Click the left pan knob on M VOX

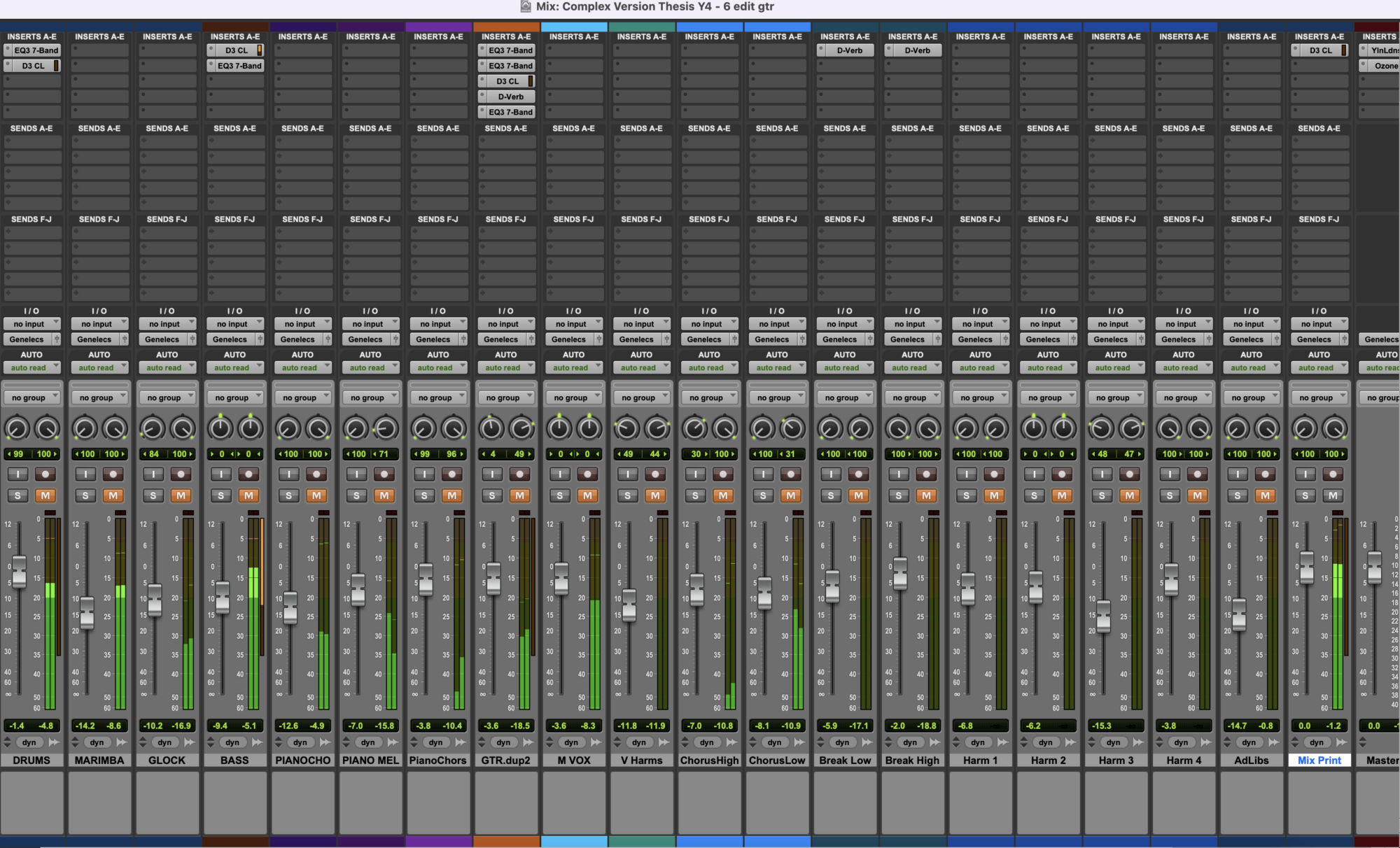click(x=559, y=427)
